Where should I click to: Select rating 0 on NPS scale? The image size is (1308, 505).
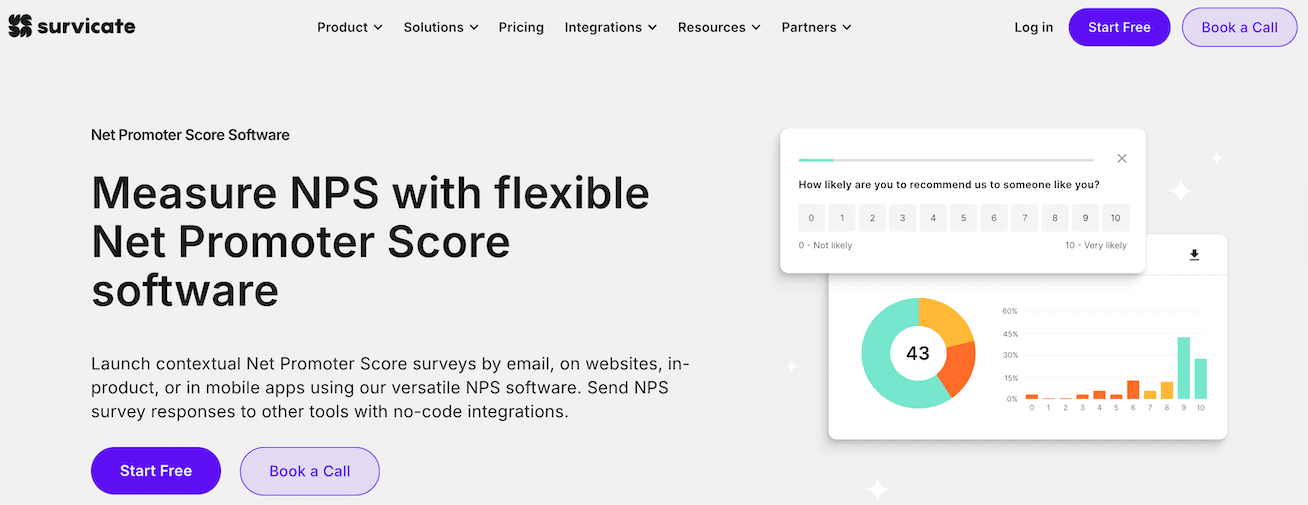point(811,218)
